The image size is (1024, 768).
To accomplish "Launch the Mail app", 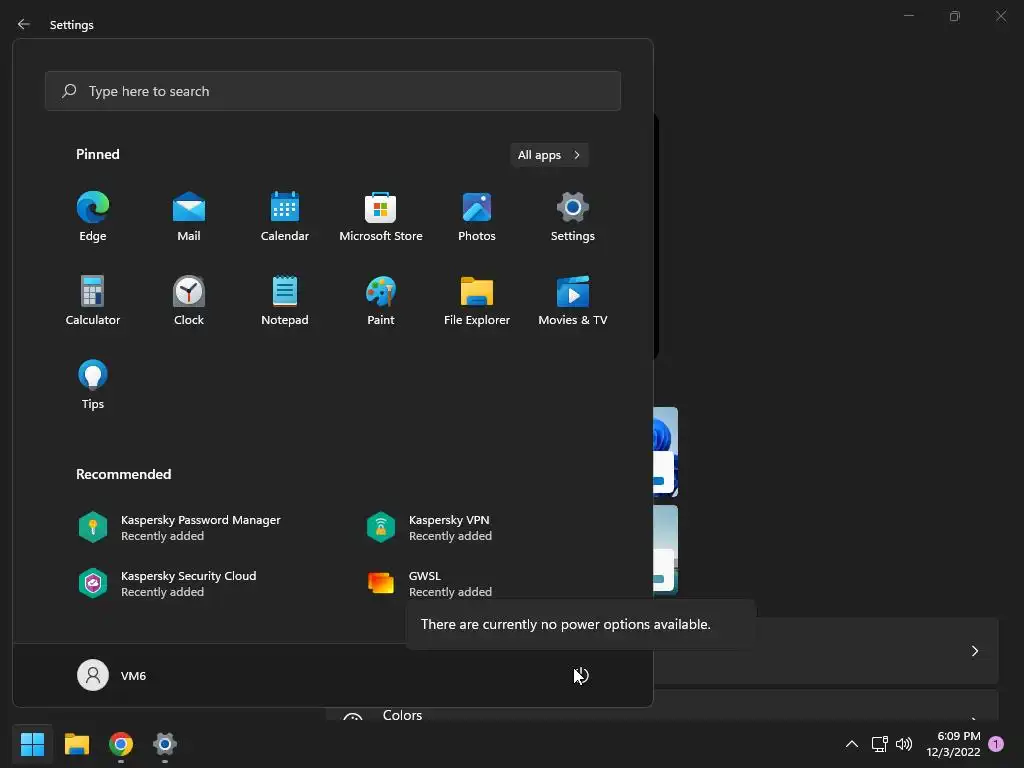I will click(189, 217).
